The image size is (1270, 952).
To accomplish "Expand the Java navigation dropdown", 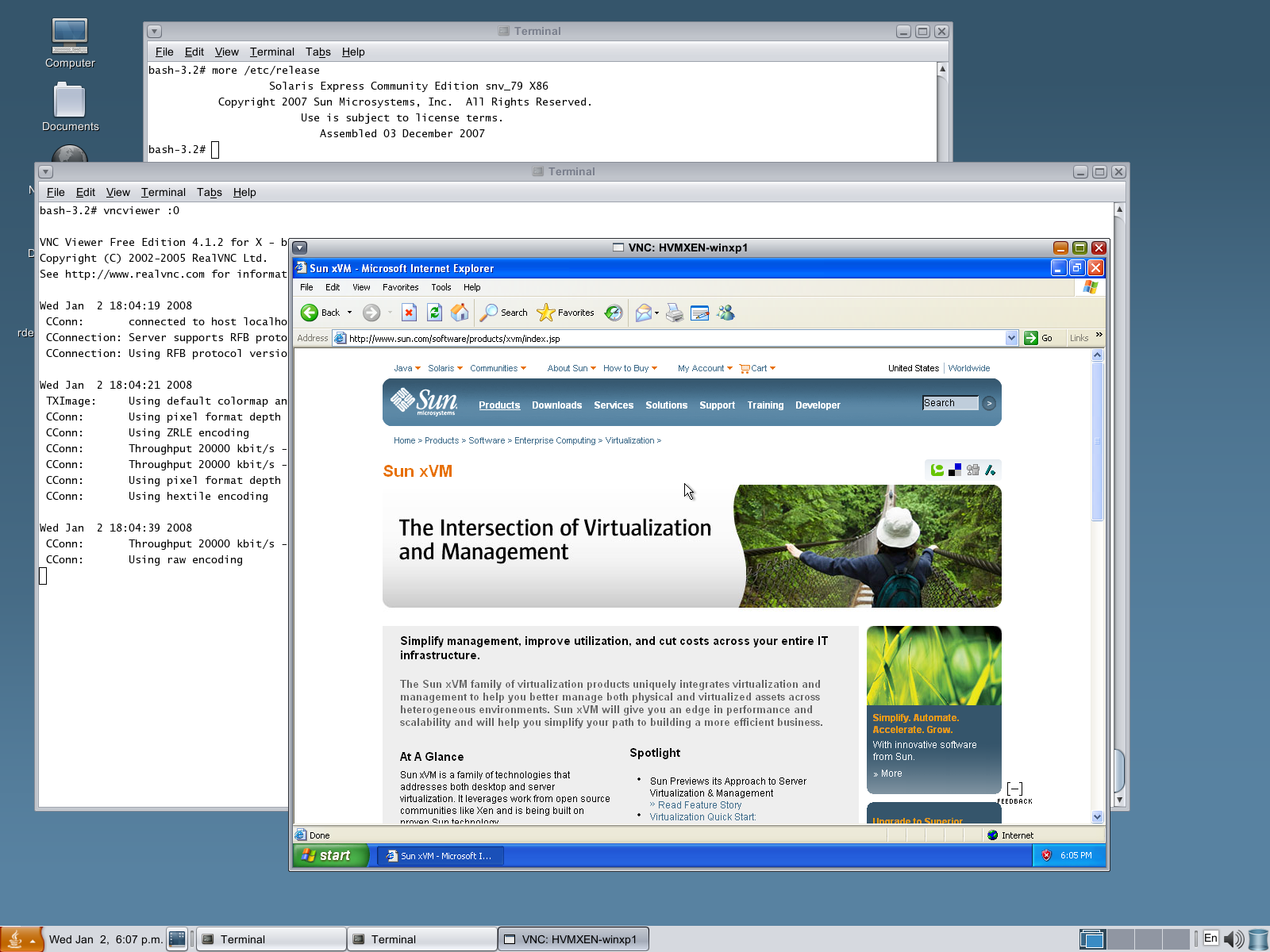I will (x=418, y=368).
